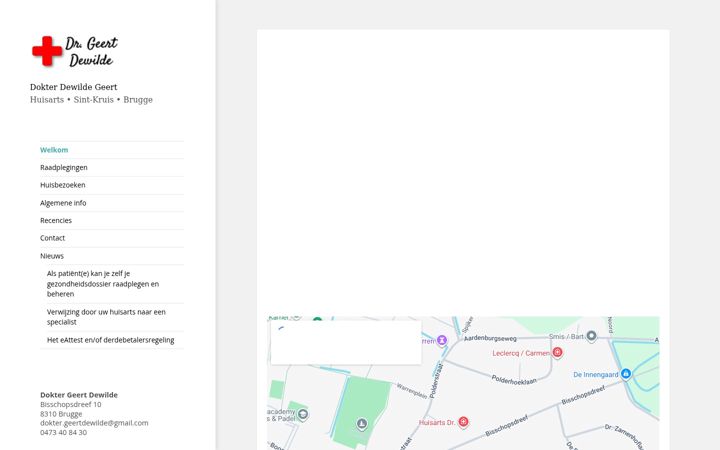The height and width of the screenshot is (450, 720).
Task: Open Verwijzing door uw huisarts naar een specialist
Action: point(106,317)
